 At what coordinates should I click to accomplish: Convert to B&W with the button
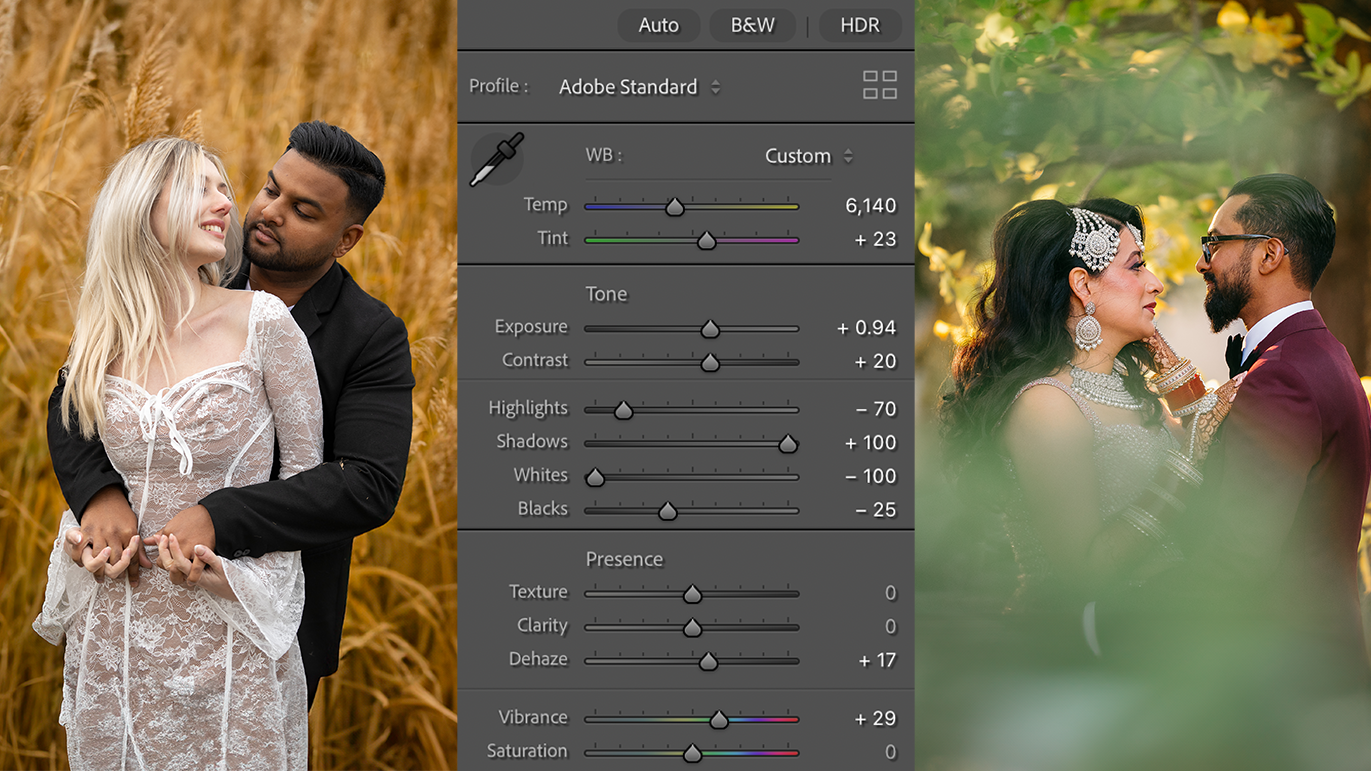753,25
